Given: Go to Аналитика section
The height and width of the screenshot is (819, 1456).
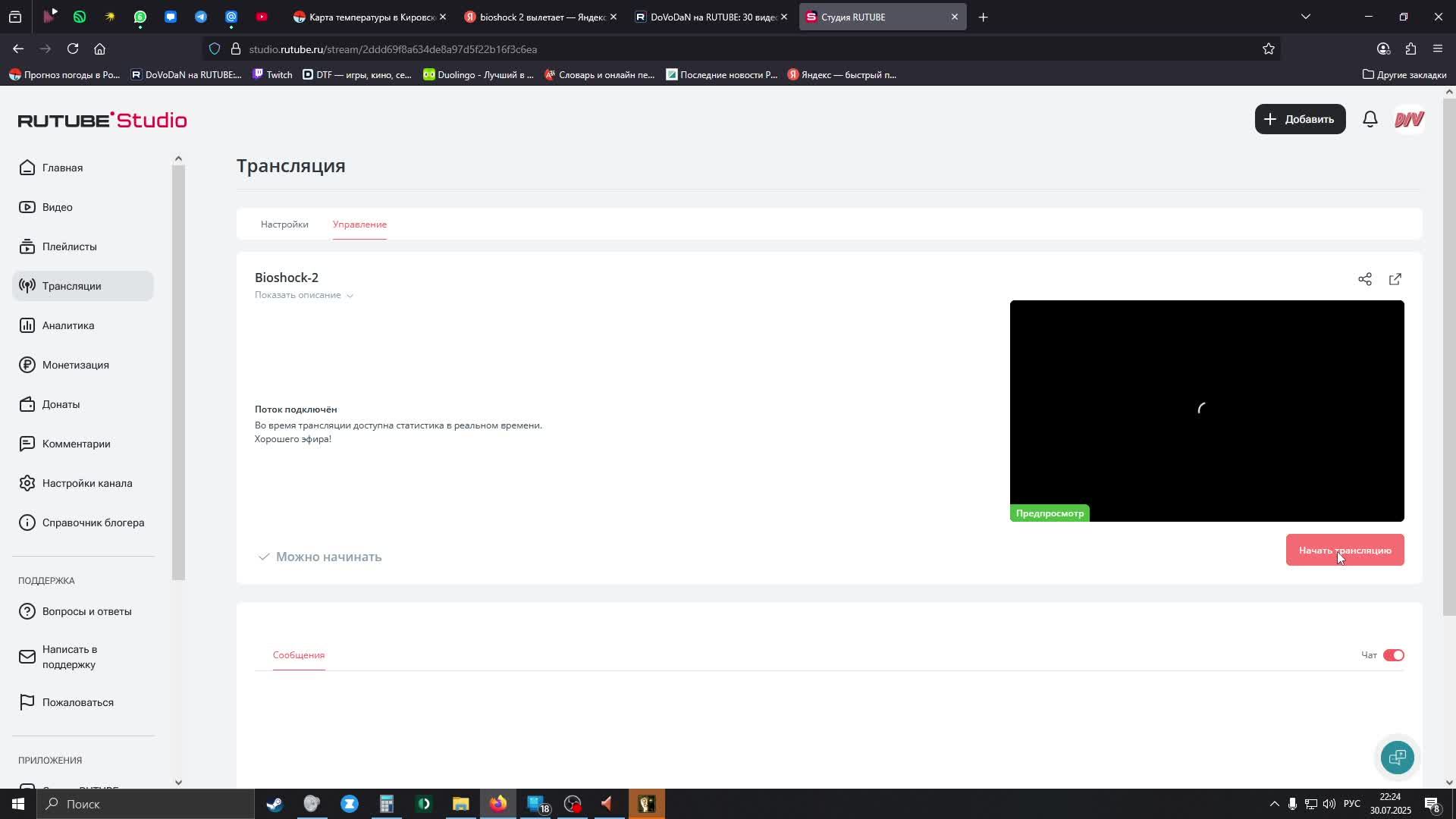Looking at the screenshot, I should coord(67,325).
